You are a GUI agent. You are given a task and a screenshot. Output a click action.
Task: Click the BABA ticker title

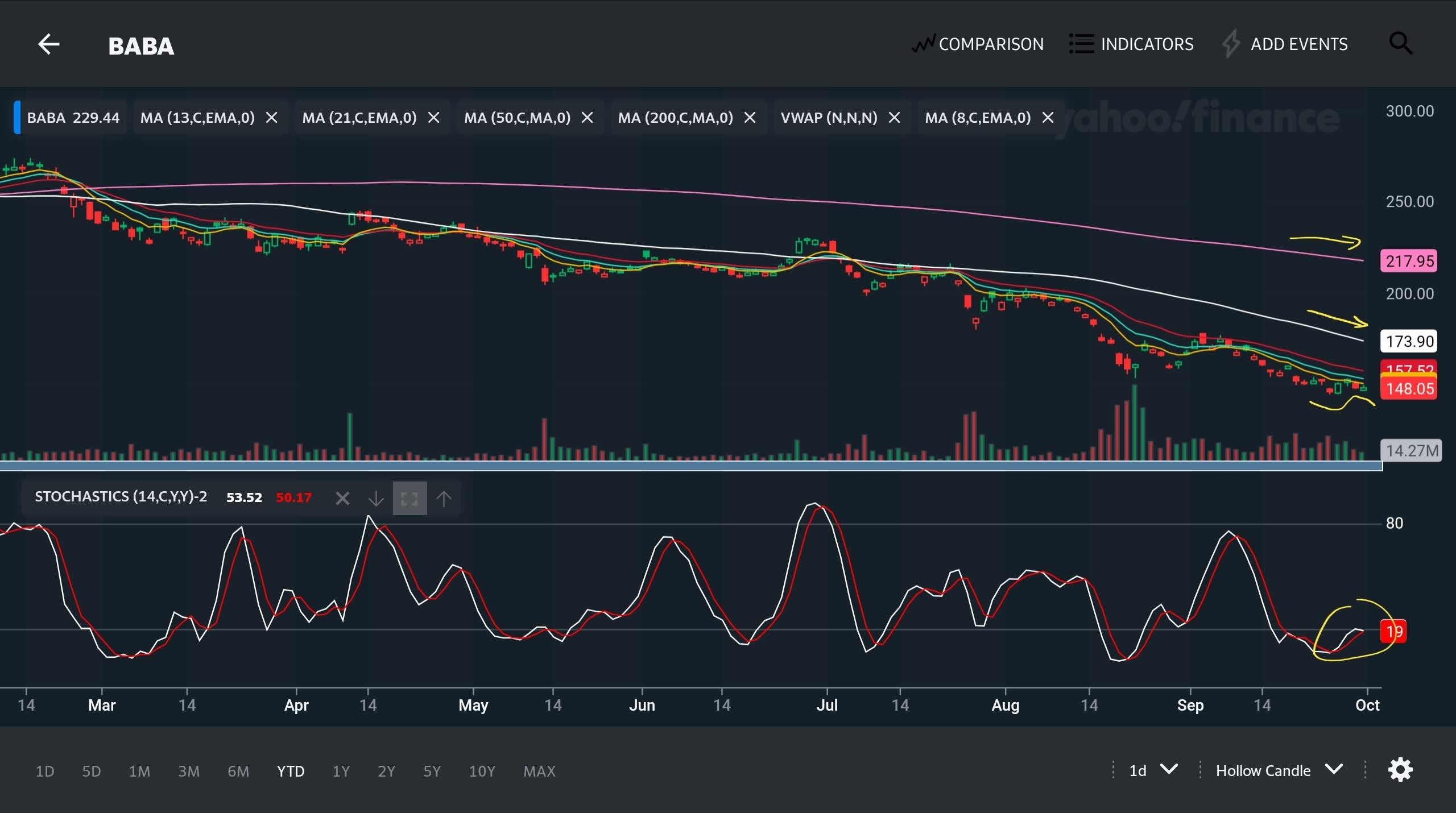coord(141,46)
